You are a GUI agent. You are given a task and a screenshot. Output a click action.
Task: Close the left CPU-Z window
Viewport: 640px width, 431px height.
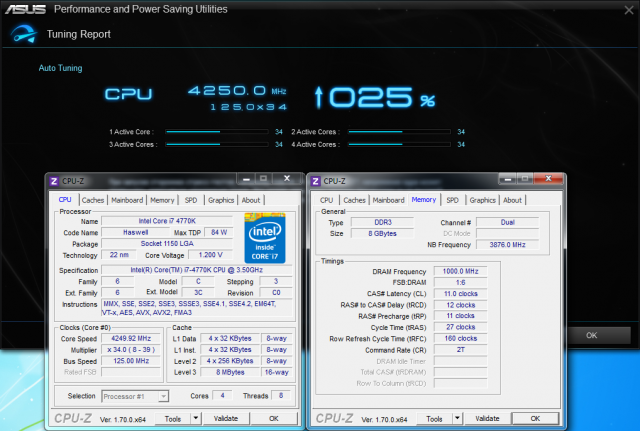(x=287, y=178)
